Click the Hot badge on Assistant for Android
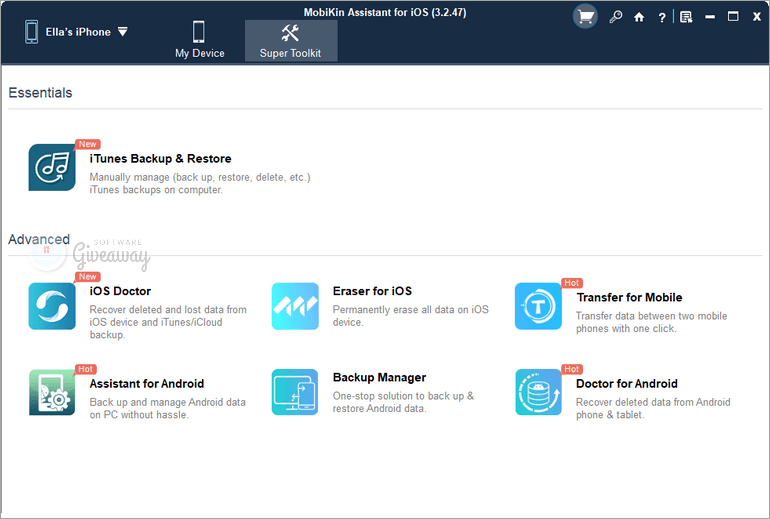Image resolution: width=770 pixels, height=519 pixels. point(85,369)
